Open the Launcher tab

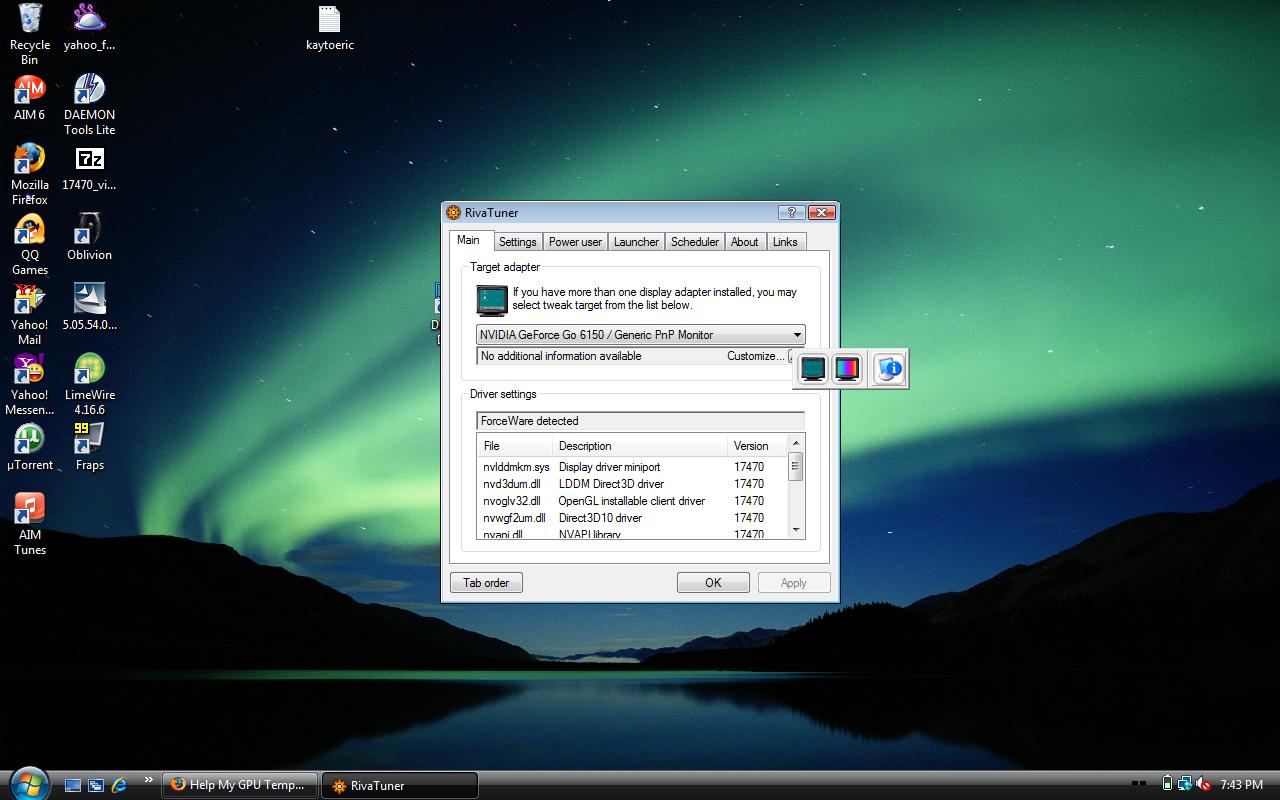click(x=636, y=242)
